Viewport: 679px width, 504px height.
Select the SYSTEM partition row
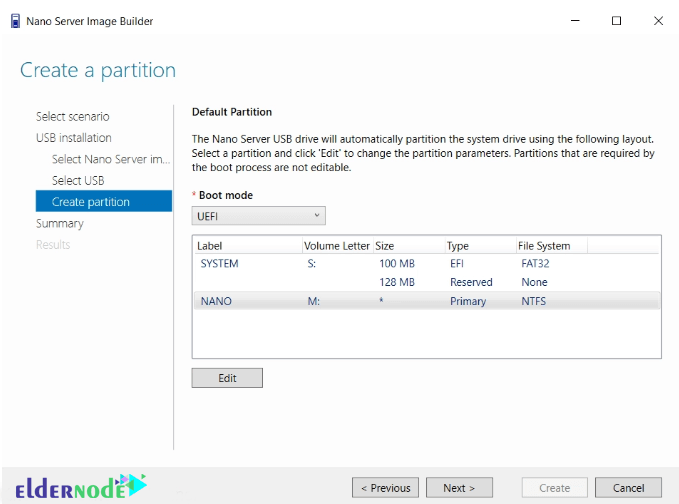(427, 263)
